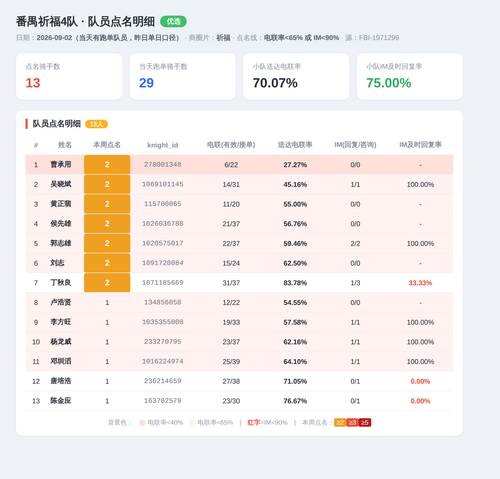Click the 31/37 电联 cell for 丁秋良
Viewport: 500px width, 479px height.
(x=231, y=283)
